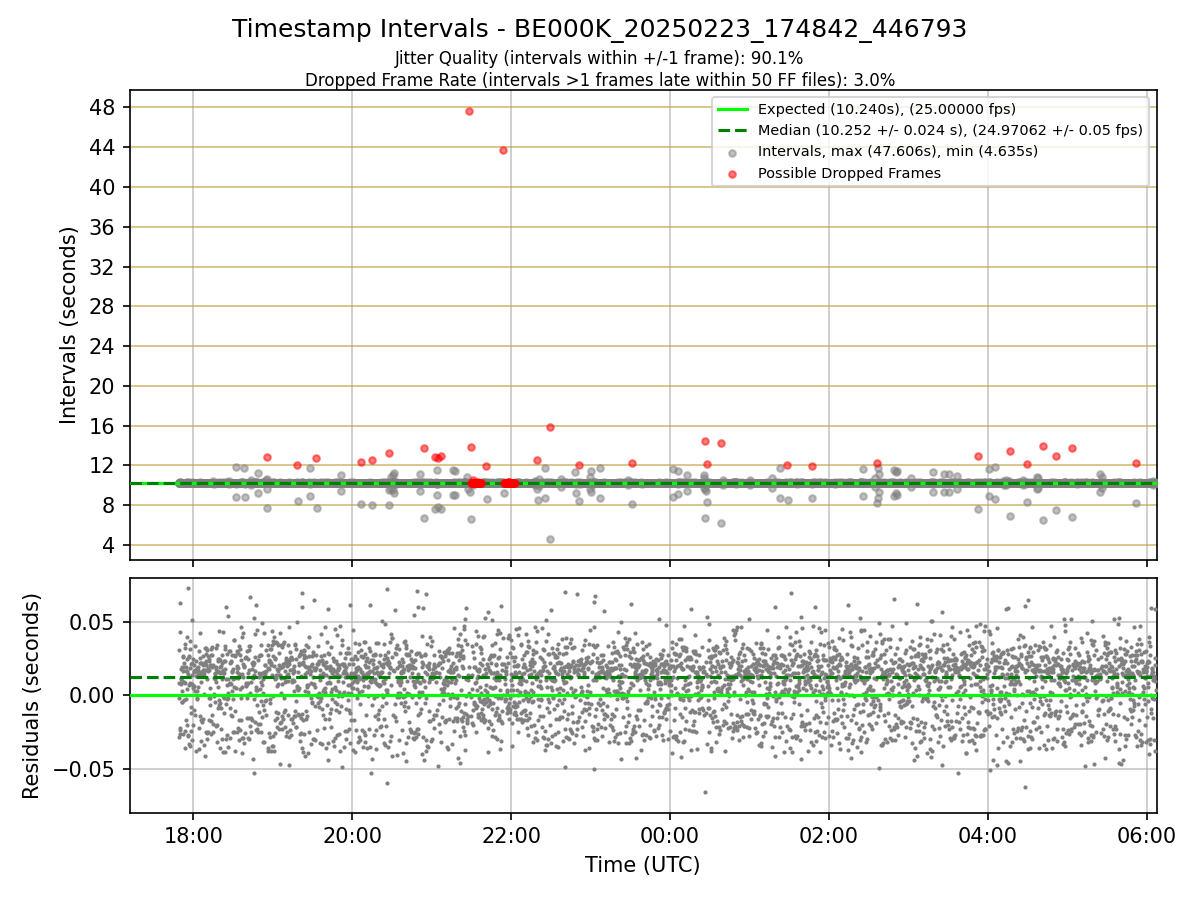Click the x-axis tick label '18:00'

pyautogui.click(x=193, y=834)
